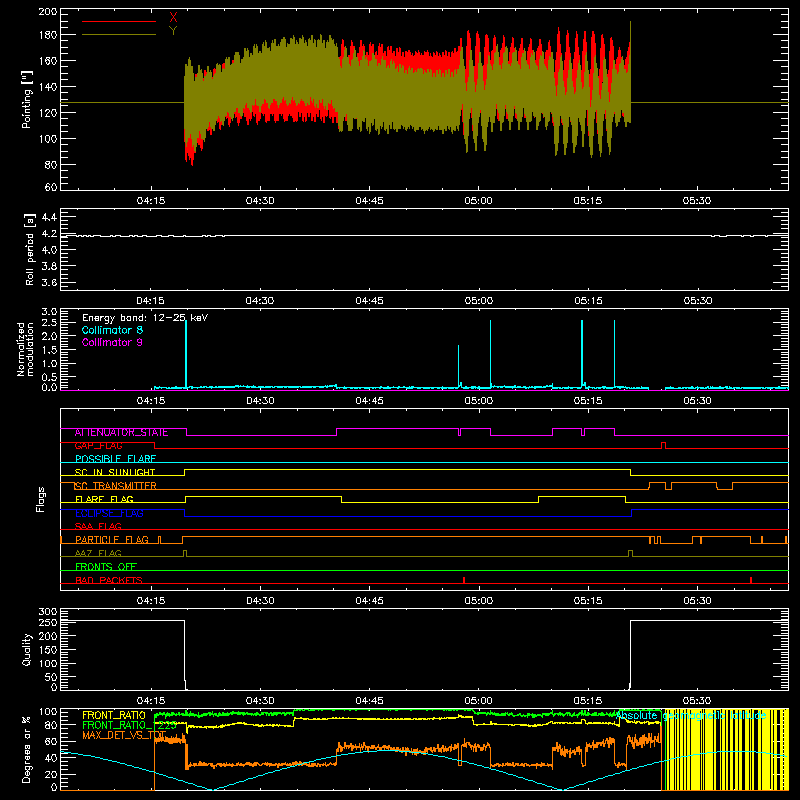Click the first cyan Collimator 8 spike
Image resolution: width=800 pixels, height=800 pixels.
186,353
